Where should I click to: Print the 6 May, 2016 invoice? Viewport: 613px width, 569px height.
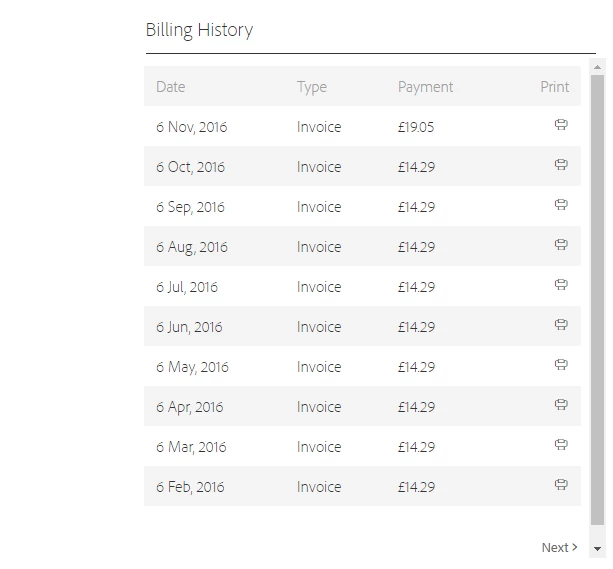click(561, 365)
